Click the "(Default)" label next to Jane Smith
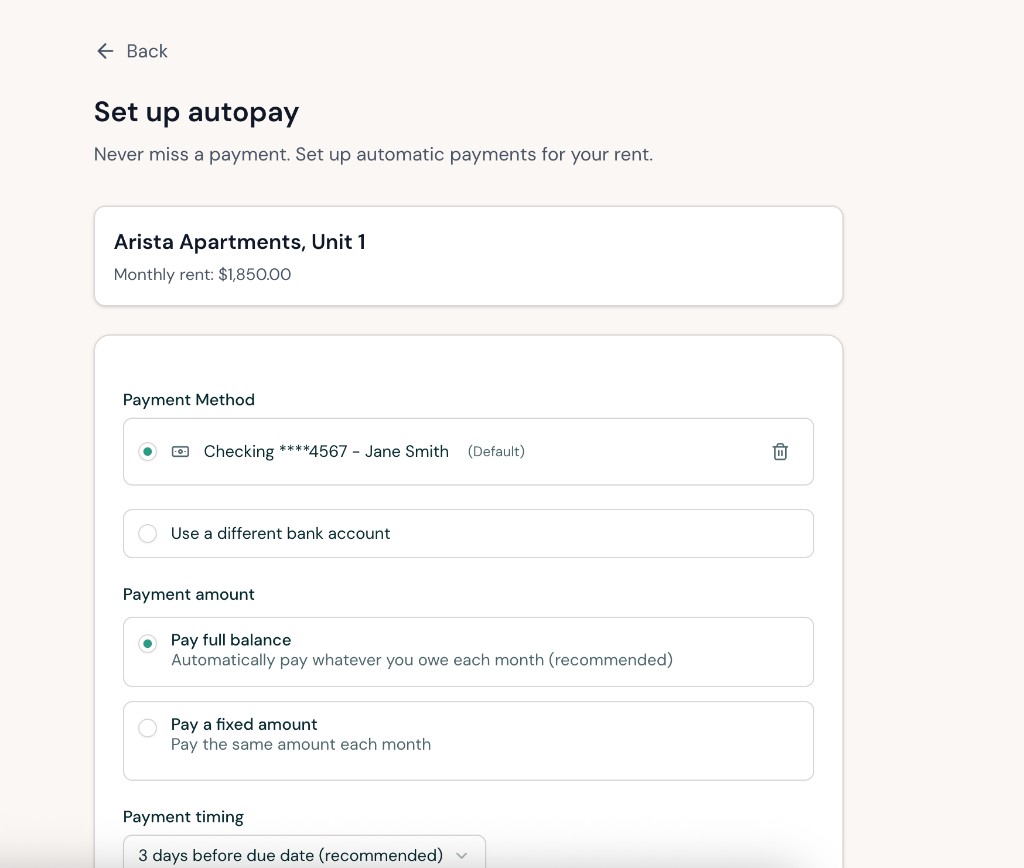Screen dimensions: 1024x868 click(496, 451)
